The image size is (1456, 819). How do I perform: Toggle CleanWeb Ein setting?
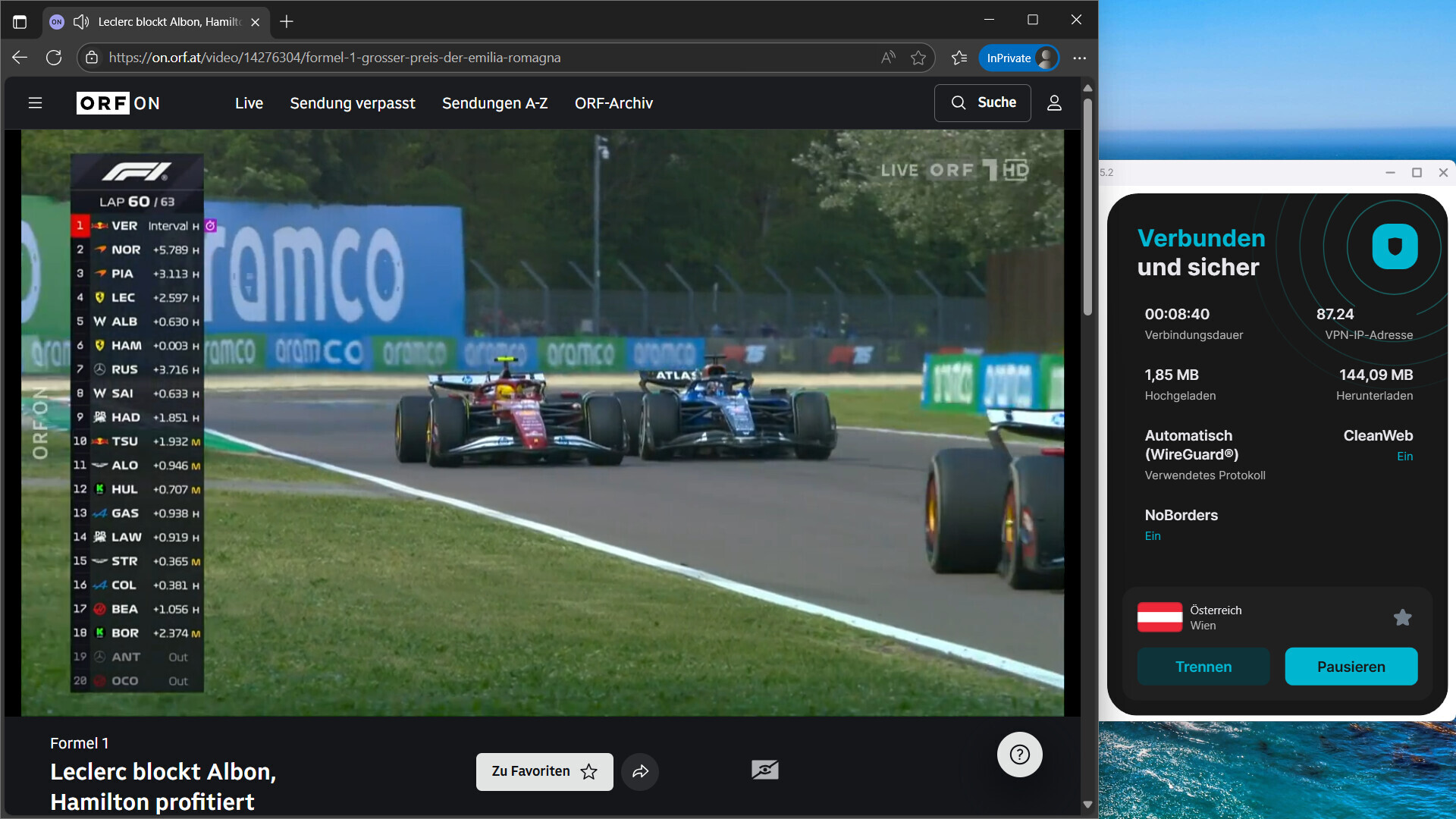1404,456
